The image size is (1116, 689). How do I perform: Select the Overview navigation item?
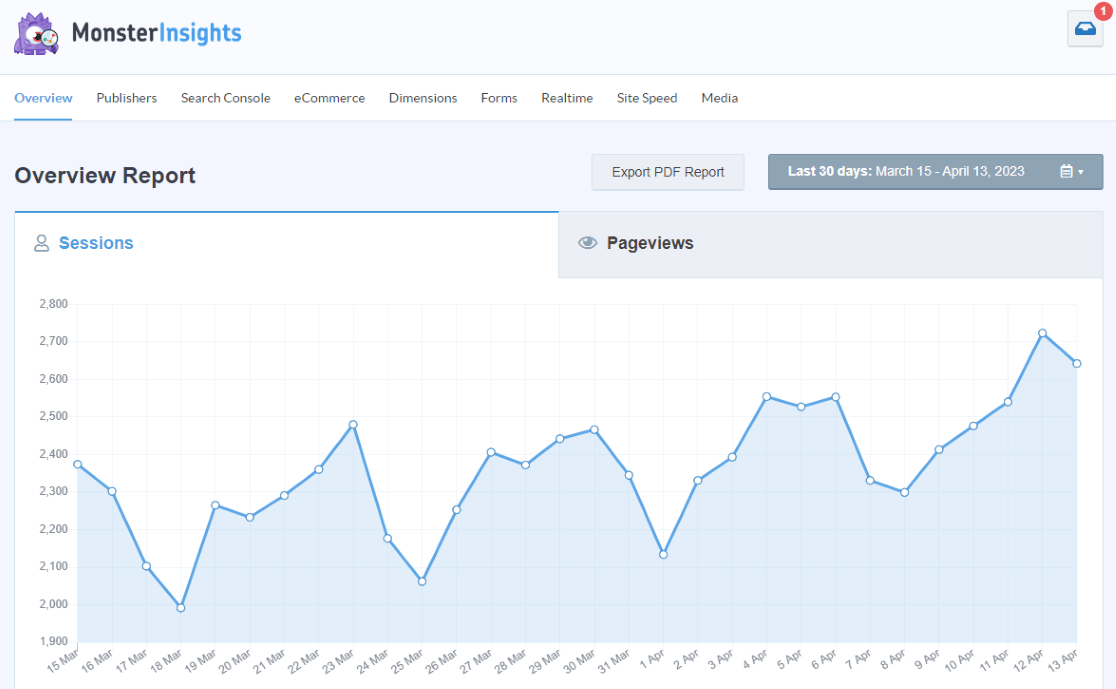tap(43, 98)
